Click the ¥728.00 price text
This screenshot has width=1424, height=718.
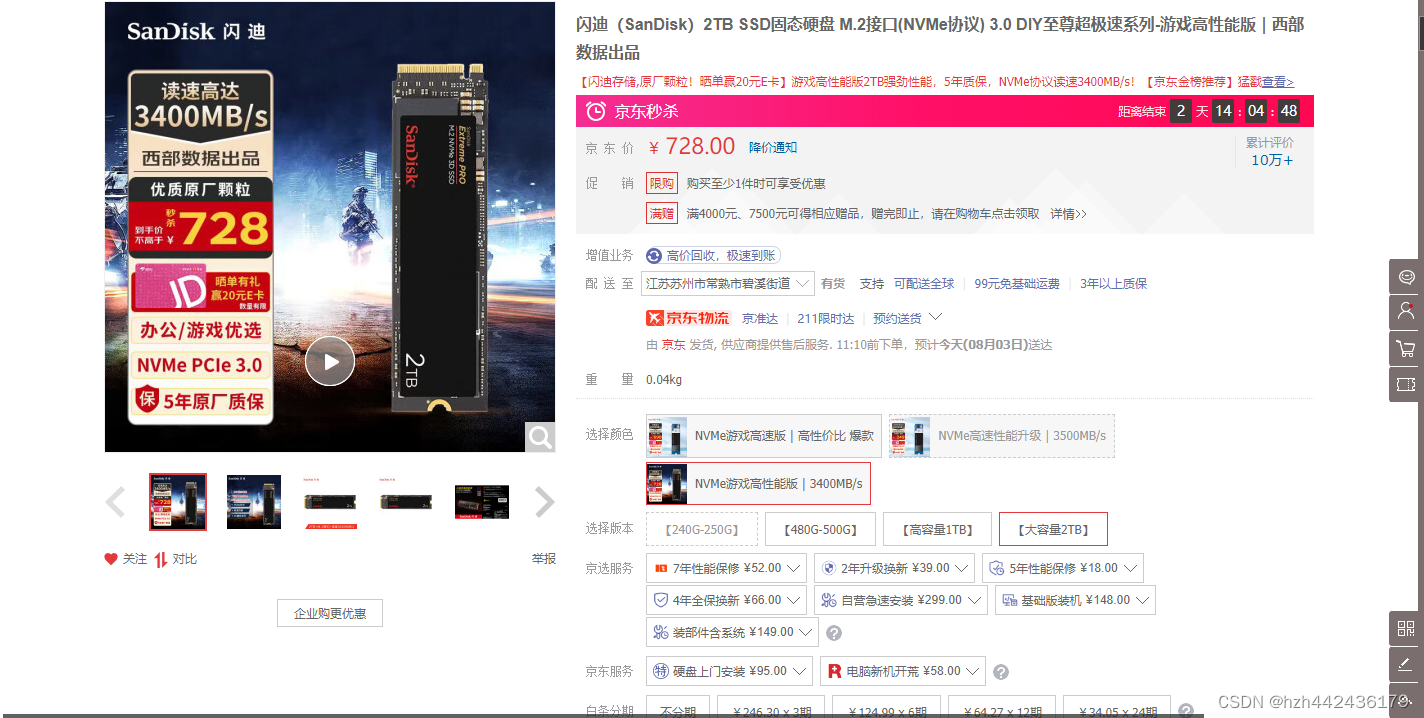[x=692, y=147]
